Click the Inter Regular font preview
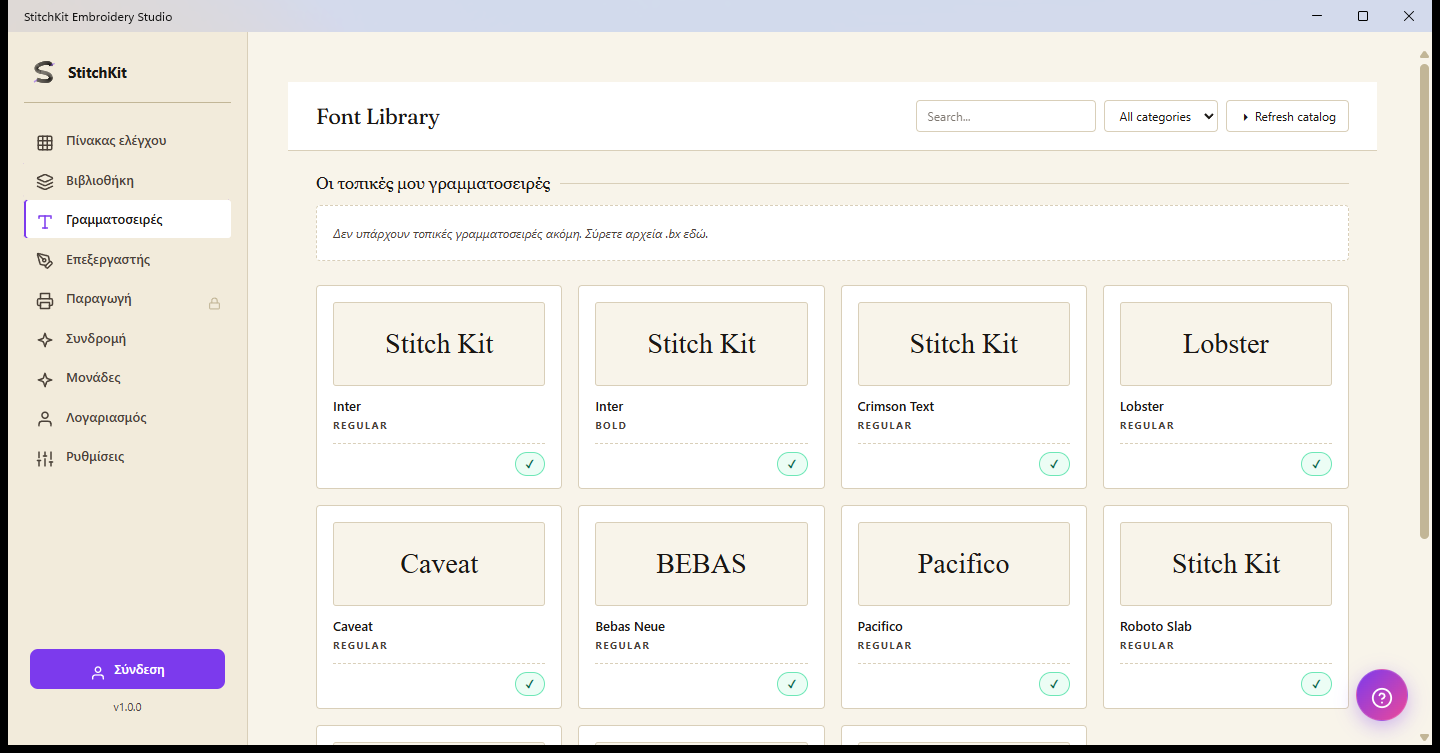Image resolution: width=1440 pixels, height=753 pixels. (x=439, y=344)
